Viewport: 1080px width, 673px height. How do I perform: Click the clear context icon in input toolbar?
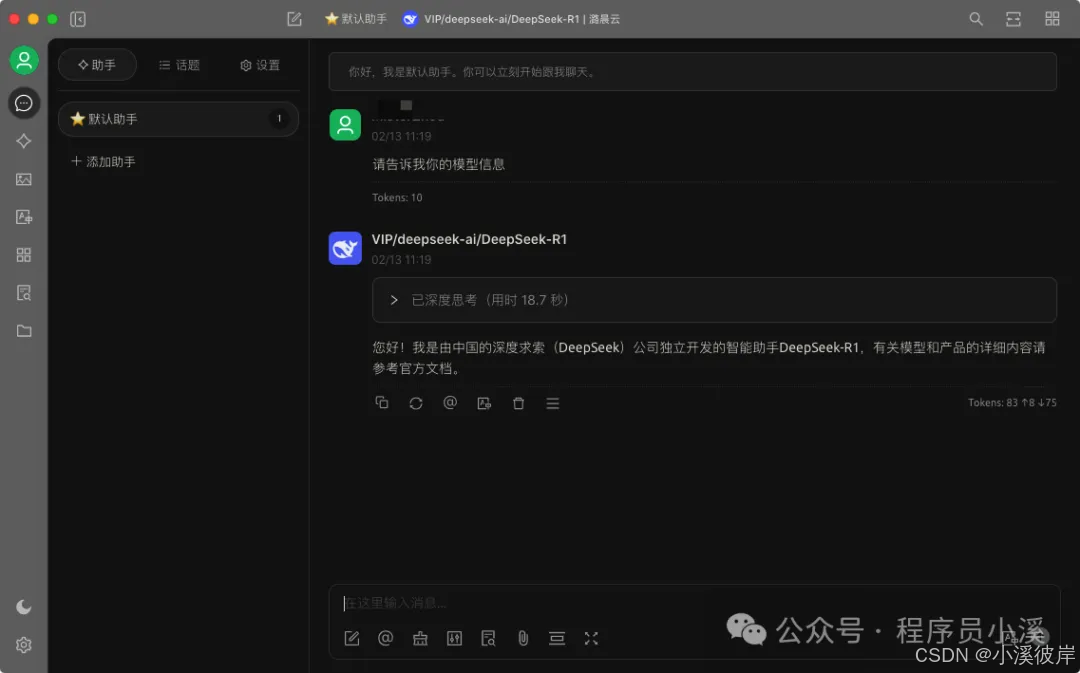(557, 639)
